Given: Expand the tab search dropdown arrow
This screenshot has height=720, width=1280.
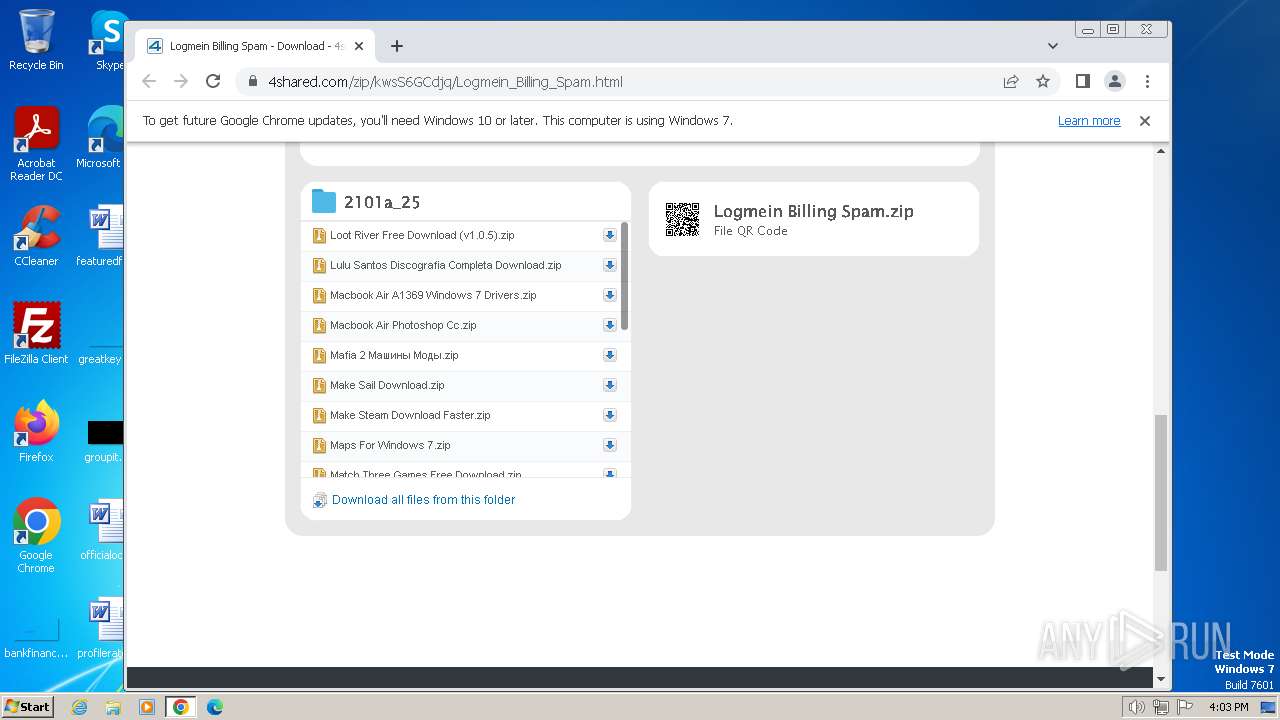Looking at the screenshot, I should tap(1052, 46).
